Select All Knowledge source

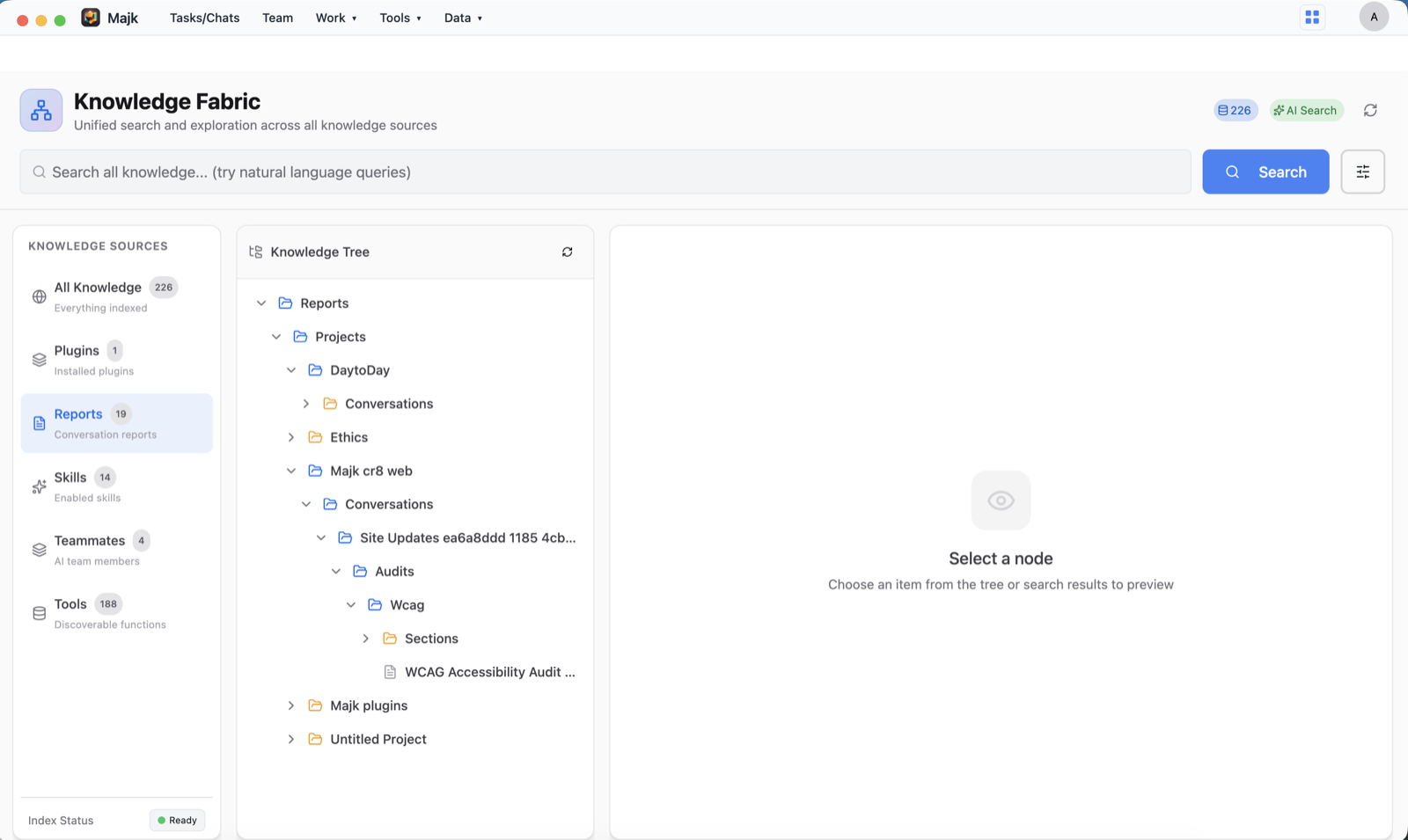click(117, 296)
